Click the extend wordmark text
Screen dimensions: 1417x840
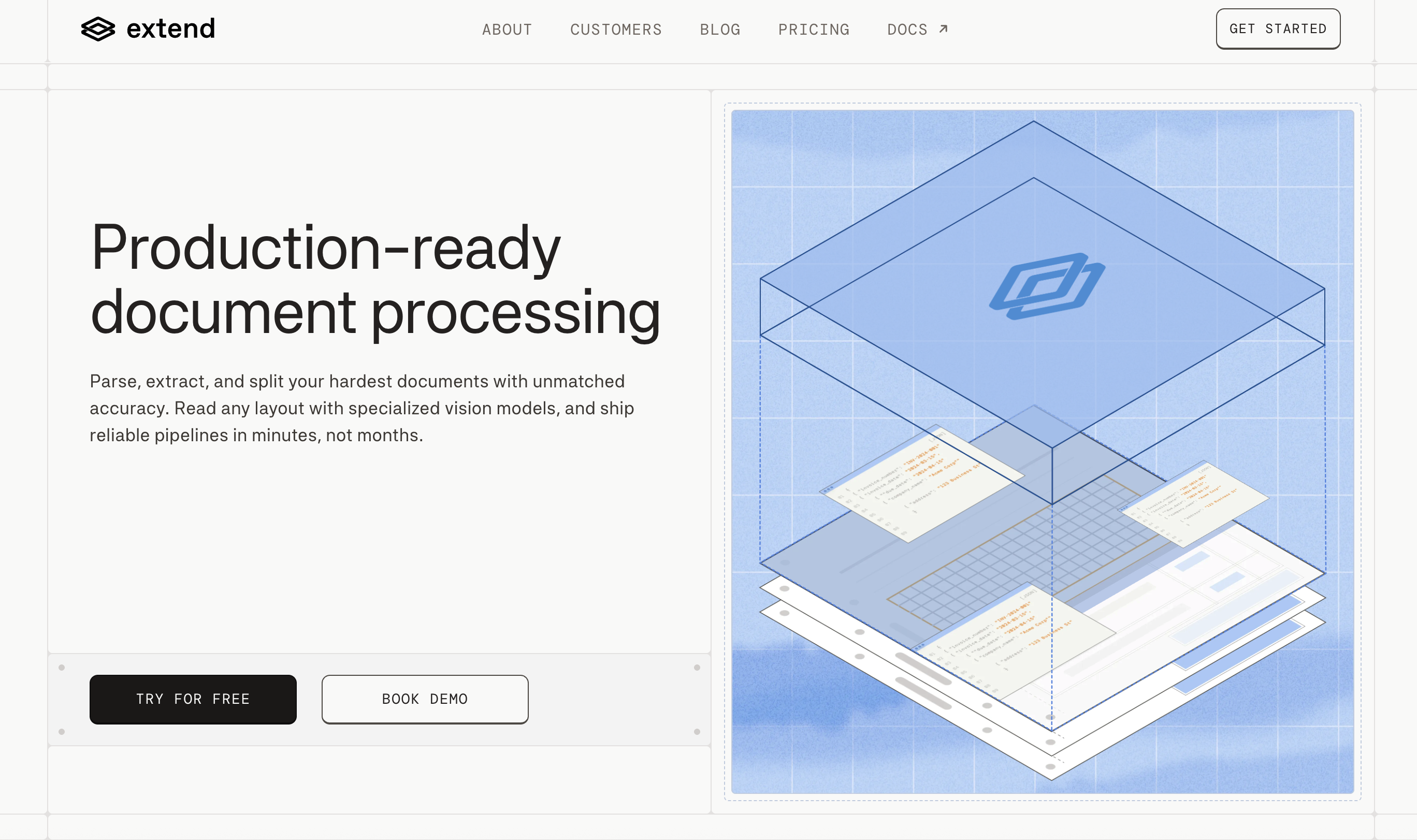pos(171,29)
